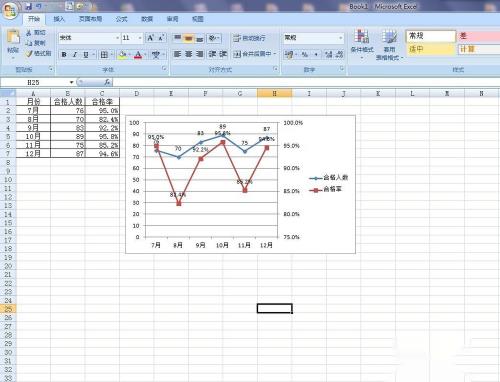
Task: Click the Paste clipboard icon
Action: [x=13, y=37]
